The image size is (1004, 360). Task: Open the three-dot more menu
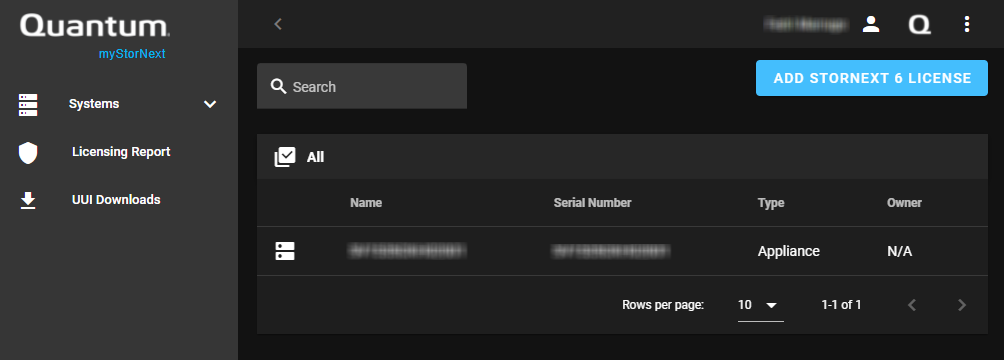click(x=967, y=24)
